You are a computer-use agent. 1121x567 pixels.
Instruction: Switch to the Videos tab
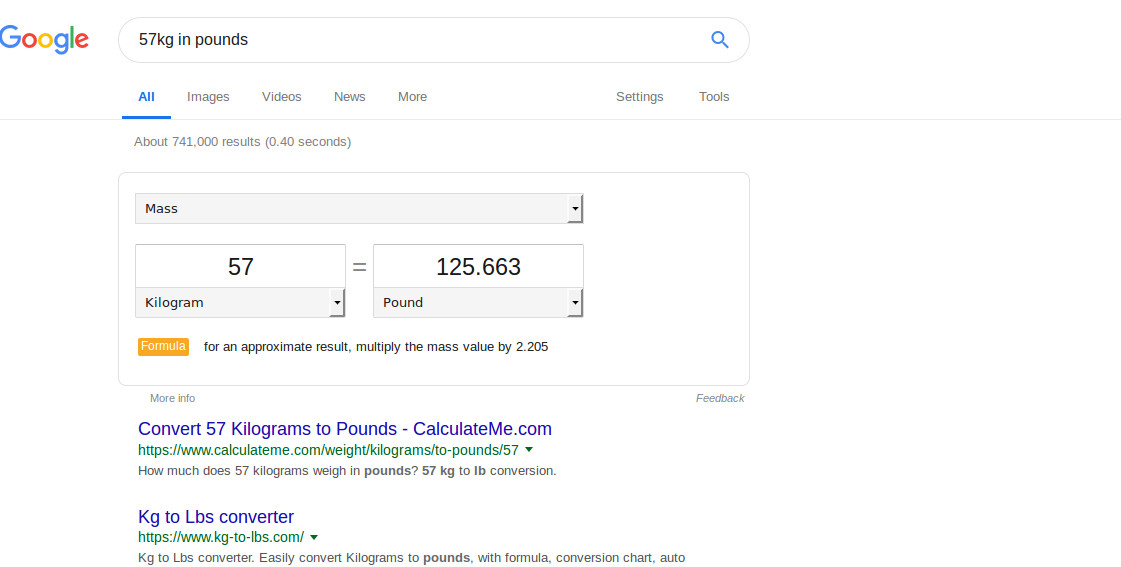tap(281, 97)
